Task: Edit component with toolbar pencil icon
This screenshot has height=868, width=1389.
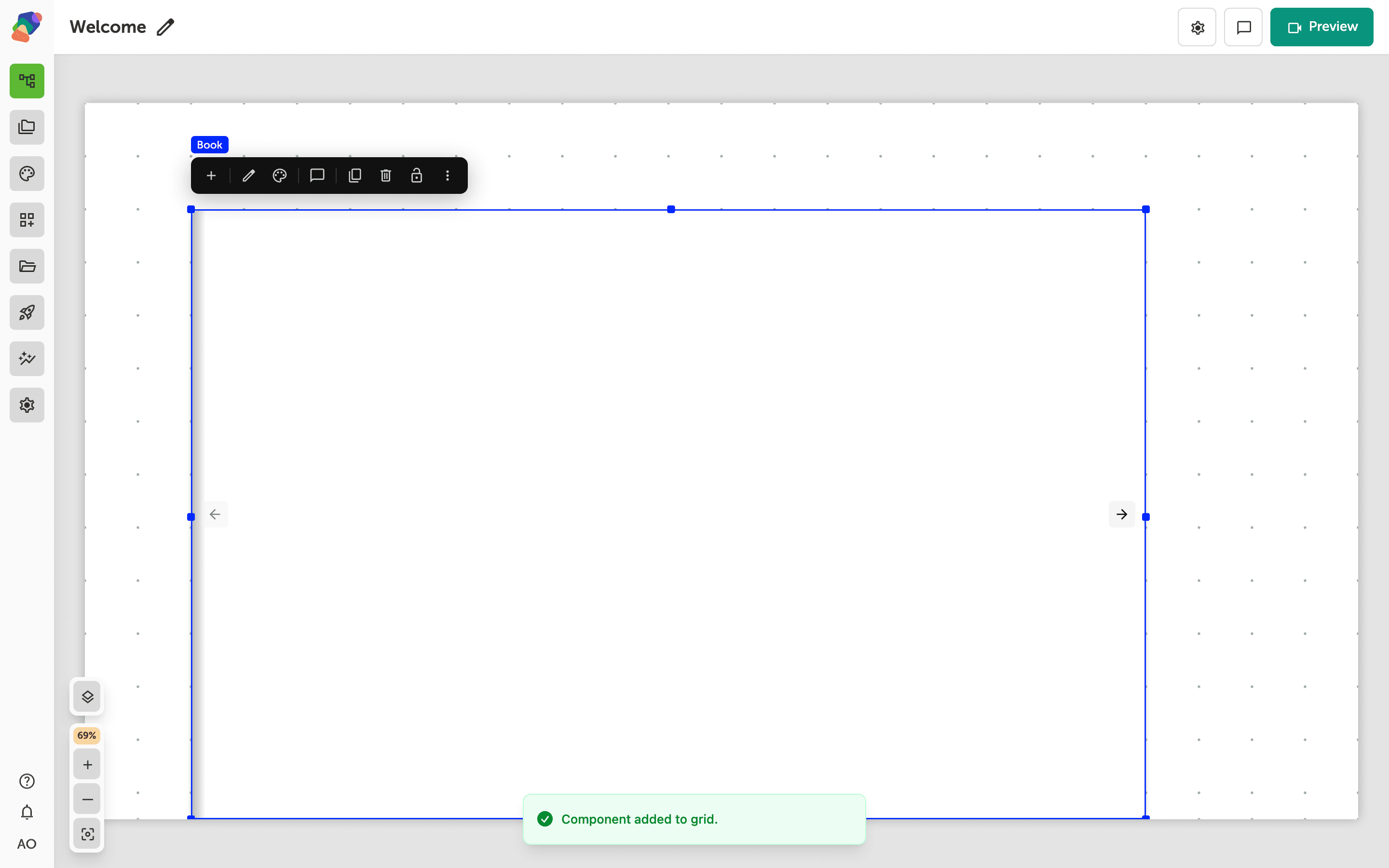Action: (x=248, y=176)
